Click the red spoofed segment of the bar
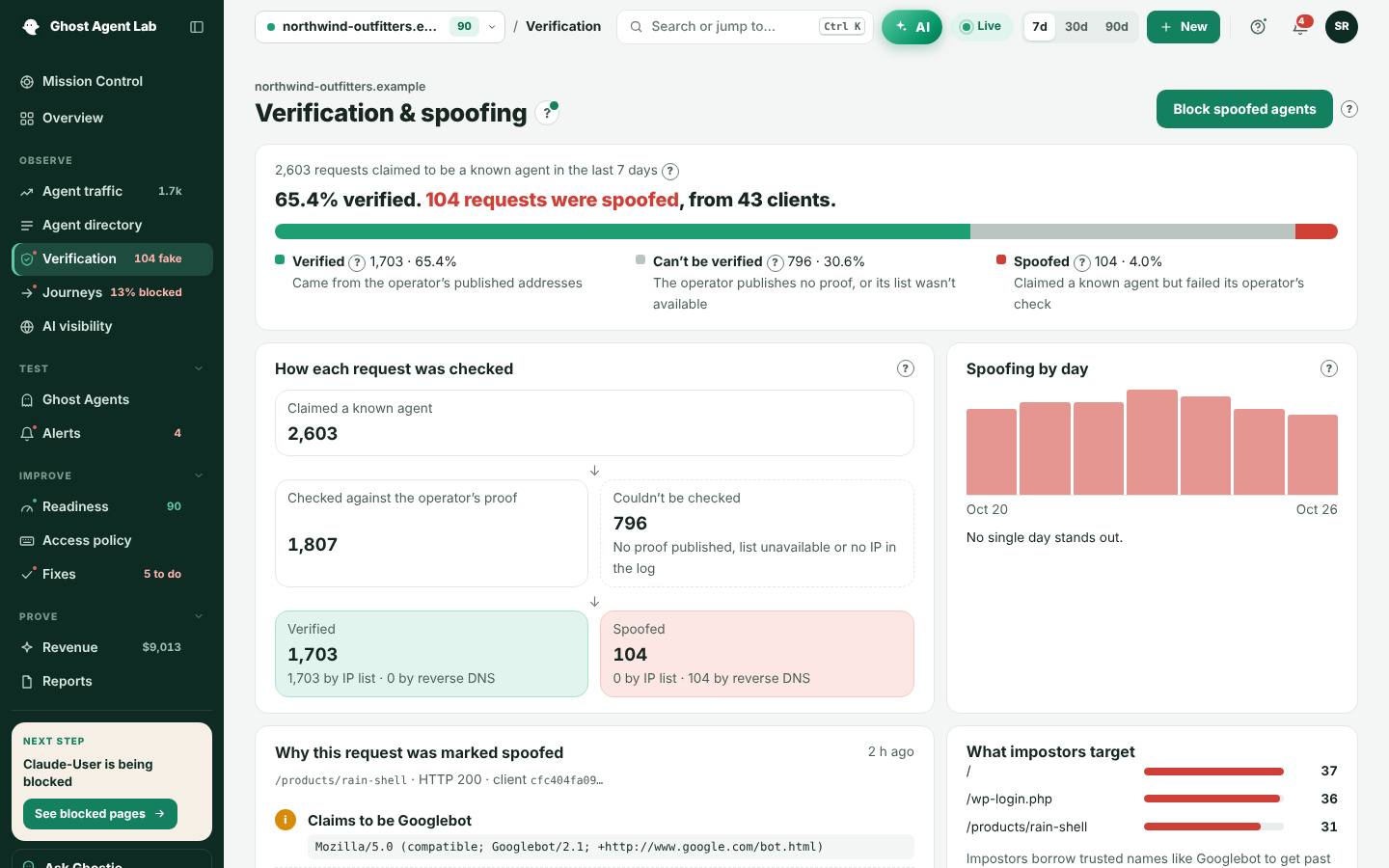Viewport: 1389px width, 868px height. [x=1317, y=231]
